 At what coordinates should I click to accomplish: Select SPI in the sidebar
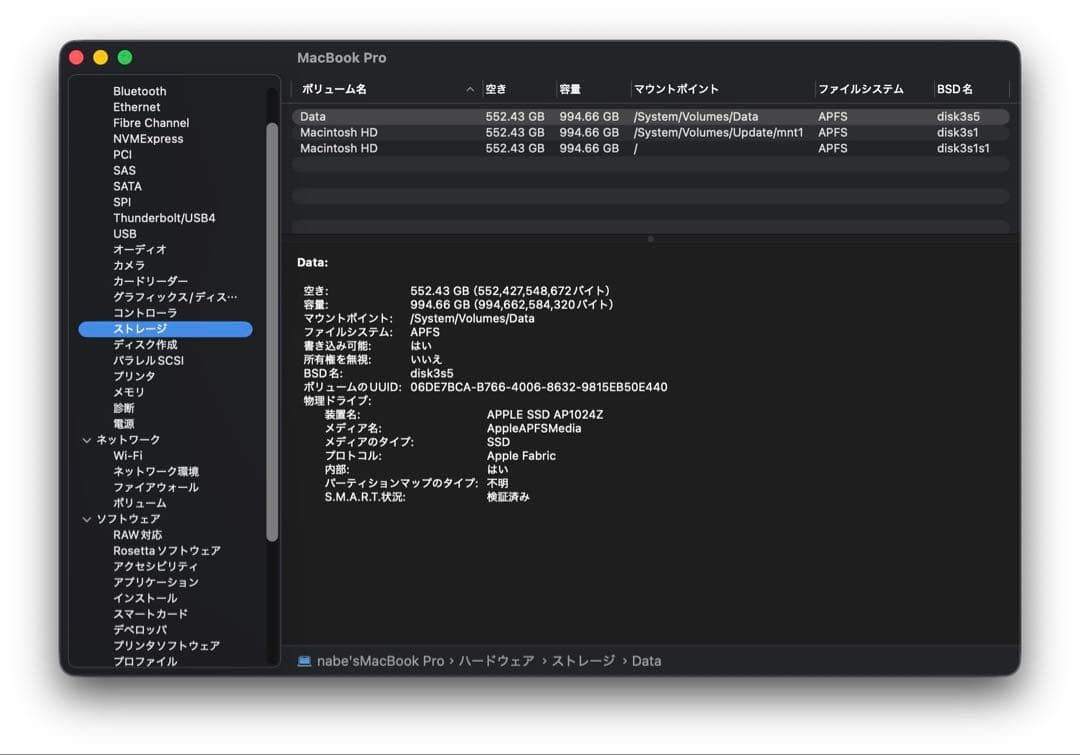pyautogui.click(x=122, y=202)
